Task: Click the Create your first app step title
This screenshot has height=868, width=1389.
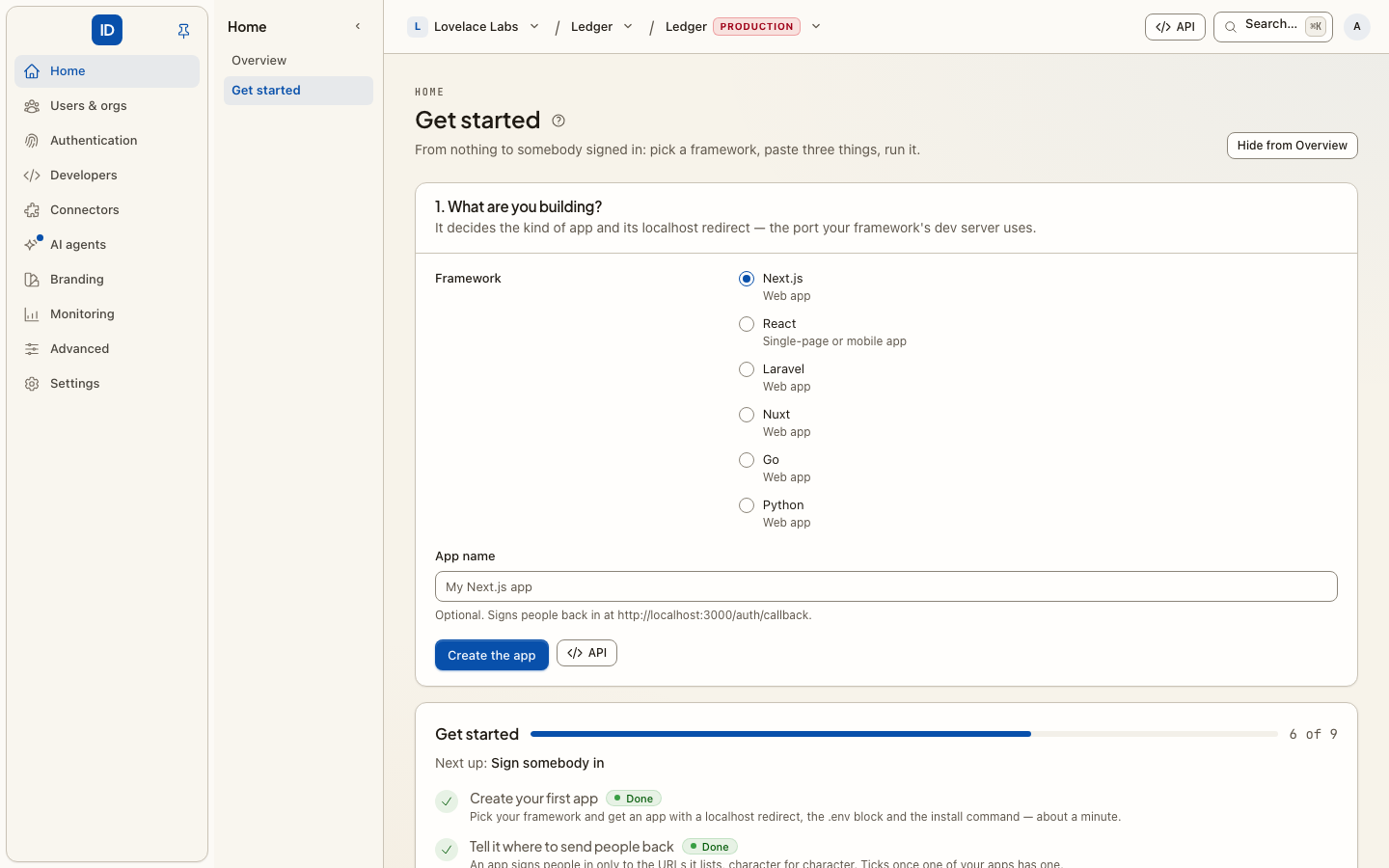Action: pos(533,799)
